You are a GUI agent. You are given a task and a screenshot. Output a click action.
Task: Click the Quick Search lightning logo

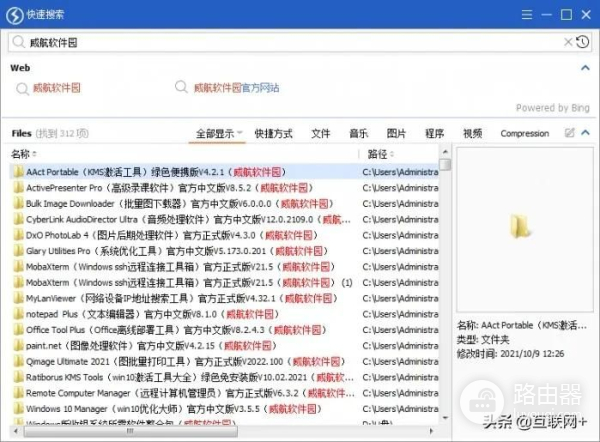(15, 15)
